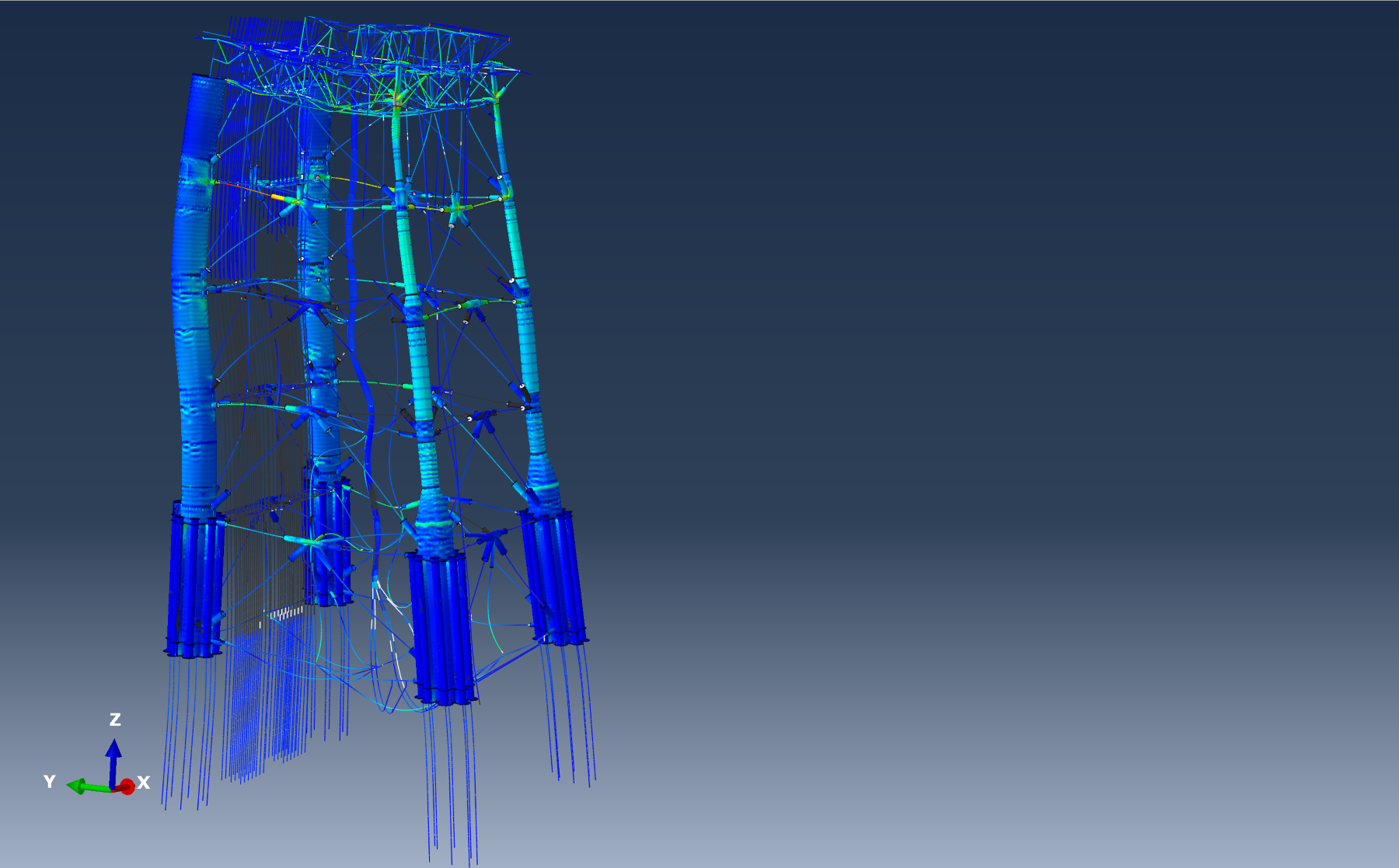Click the Z label above the triad
Image resolution: width=1399 pixels, height=868 pixels.
116,720
